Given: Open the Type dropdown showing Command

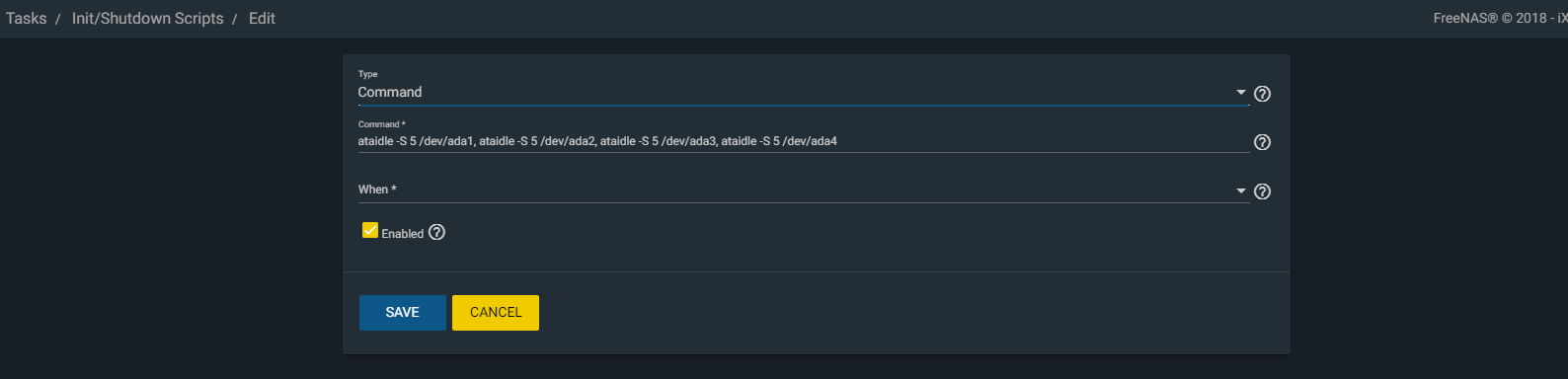Looking at the screenshot, I should point(803,92).
